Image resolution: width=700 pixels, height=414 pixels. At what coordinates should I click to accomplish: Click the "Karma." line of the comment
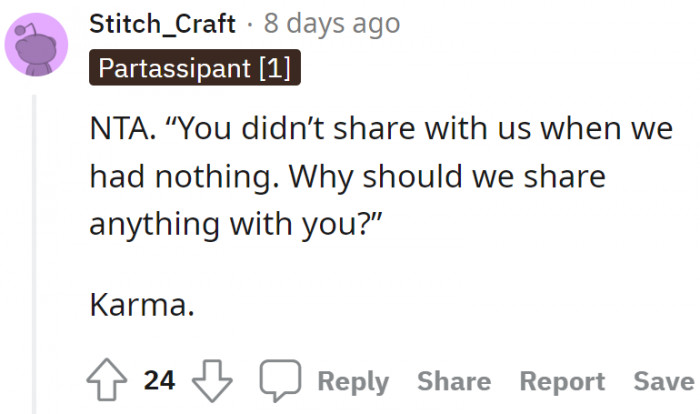click(x=142, y=305)
